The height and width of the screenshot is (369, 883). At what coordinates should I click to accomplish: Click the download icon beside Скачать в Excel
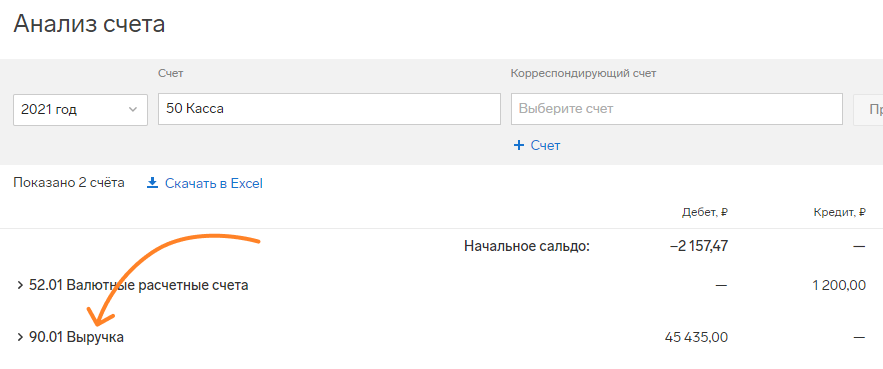click(152, 183)
